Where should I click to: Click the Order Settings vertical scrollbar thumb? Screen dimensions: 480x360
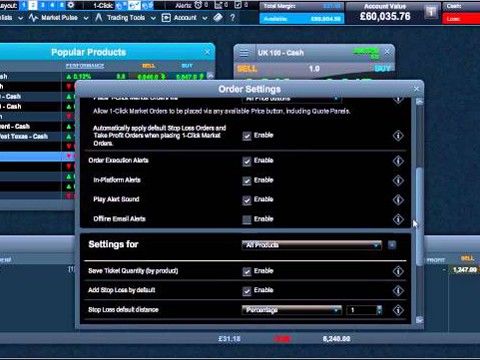[420, 217]
